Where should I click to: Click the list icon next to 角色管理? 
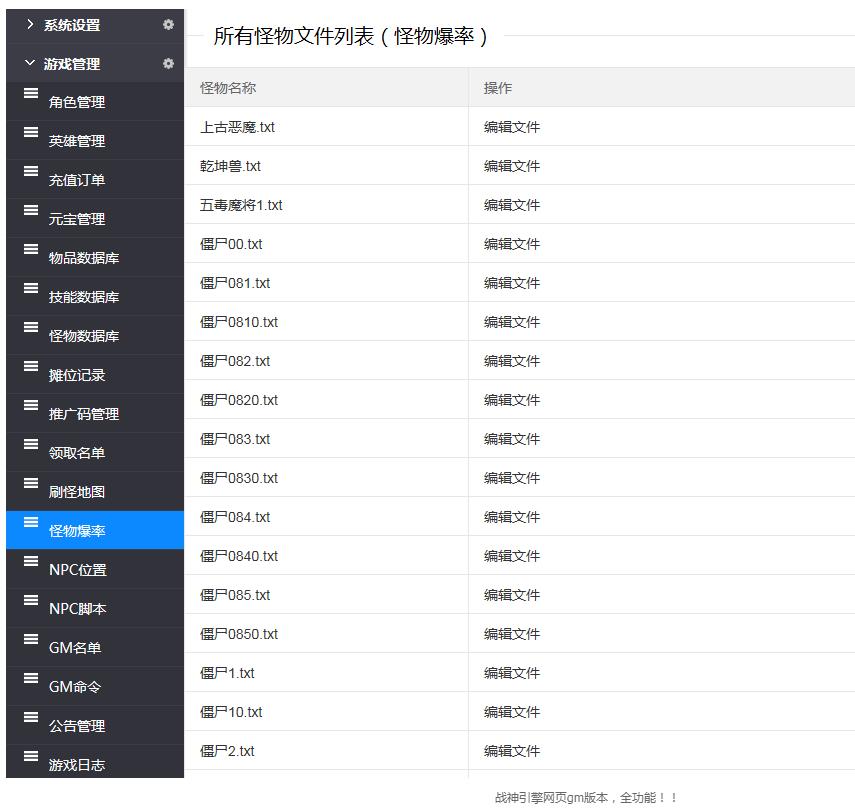click(31, 94)
